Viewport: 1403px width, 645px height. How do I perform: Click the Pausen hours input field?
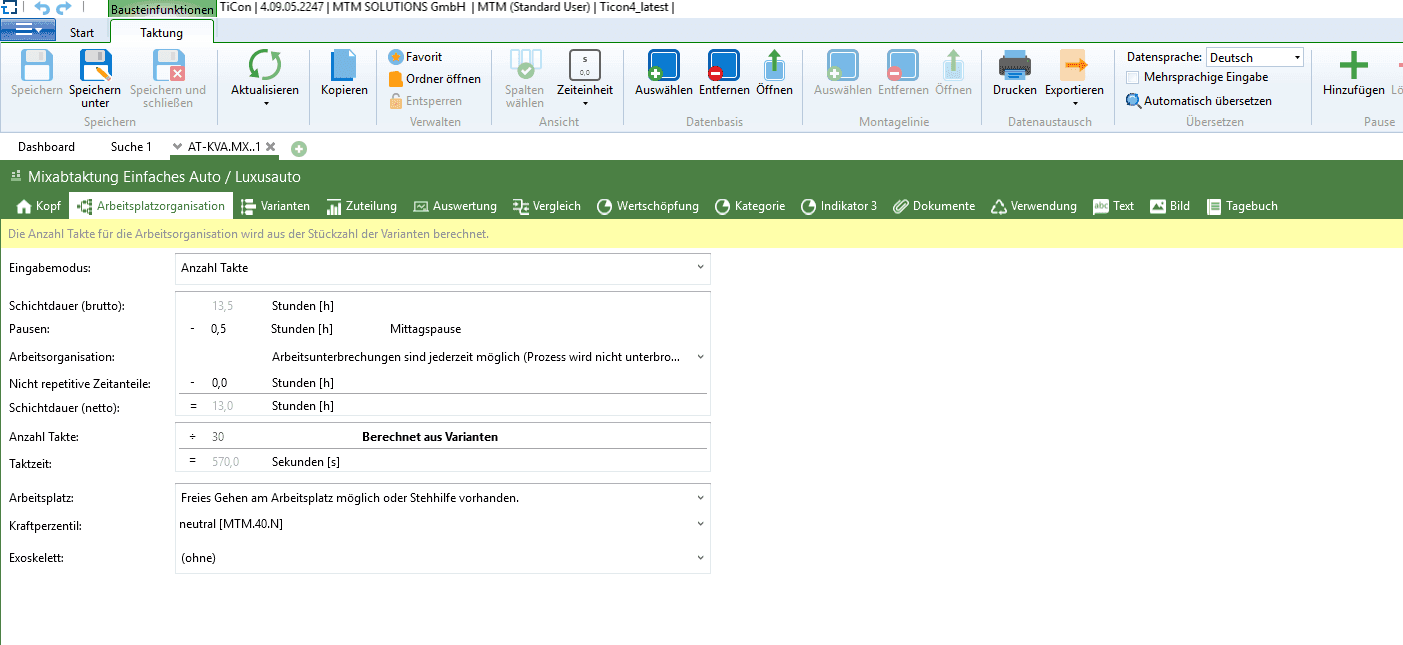click(219, 328)
